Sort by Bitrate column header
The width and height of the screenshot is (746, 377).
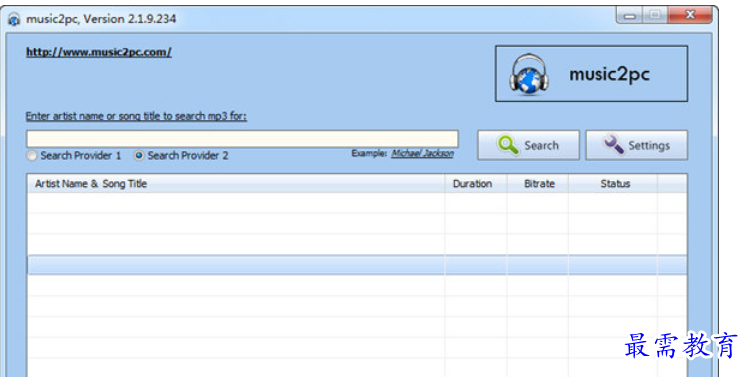click(x=538, y=184)
